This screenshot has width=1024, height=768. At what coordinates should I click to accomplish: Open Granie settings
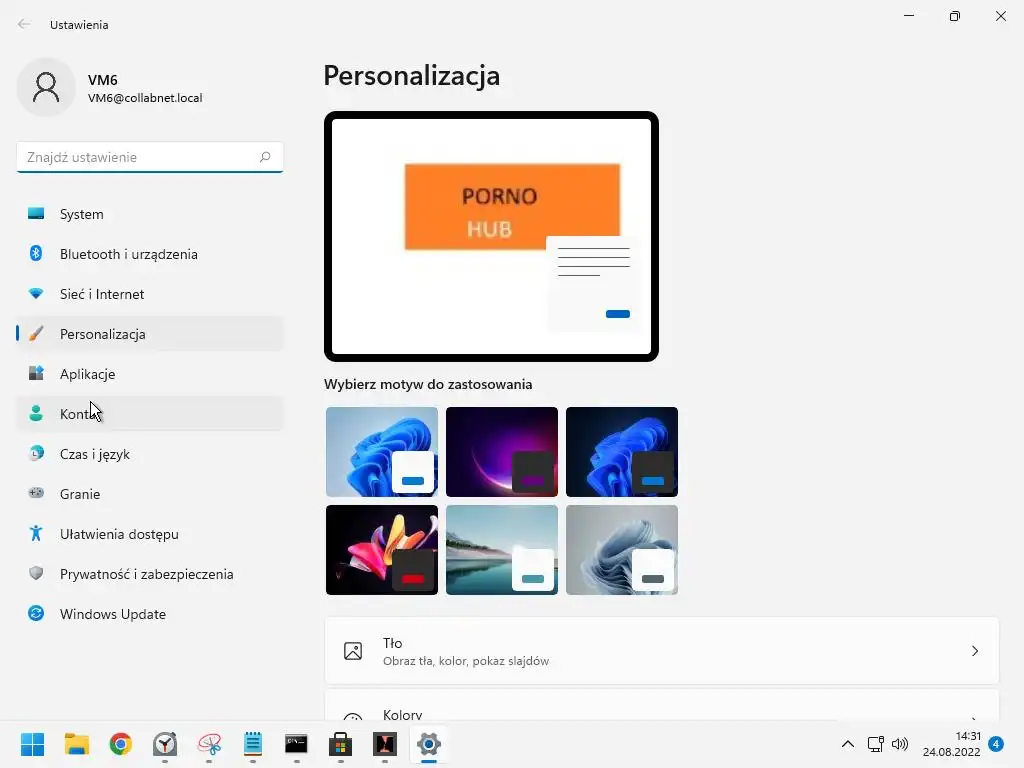click(x=150, y=494)
